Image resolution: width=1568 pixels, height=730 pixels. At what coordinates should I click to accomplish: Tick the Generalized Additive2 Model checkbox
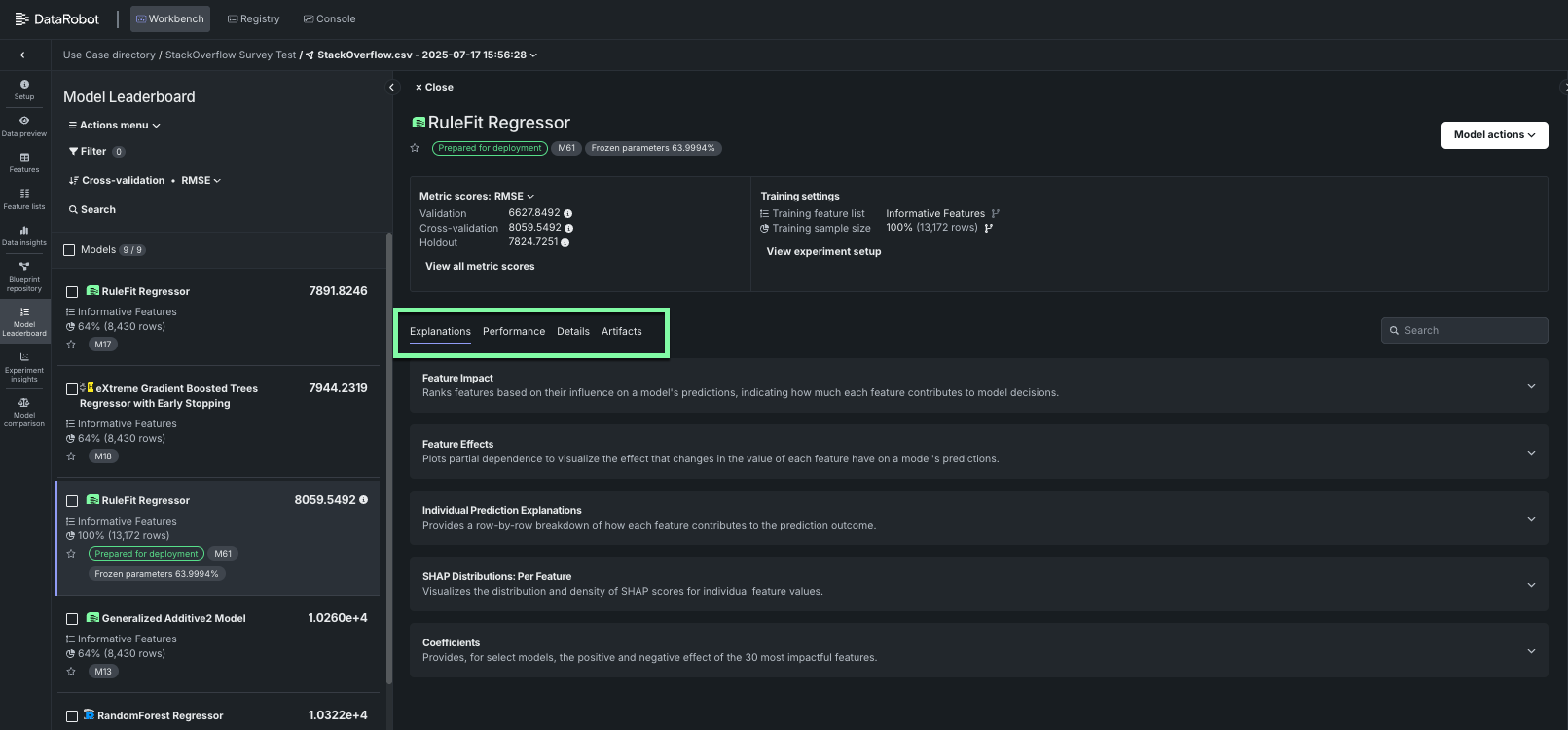coord(72,619)
